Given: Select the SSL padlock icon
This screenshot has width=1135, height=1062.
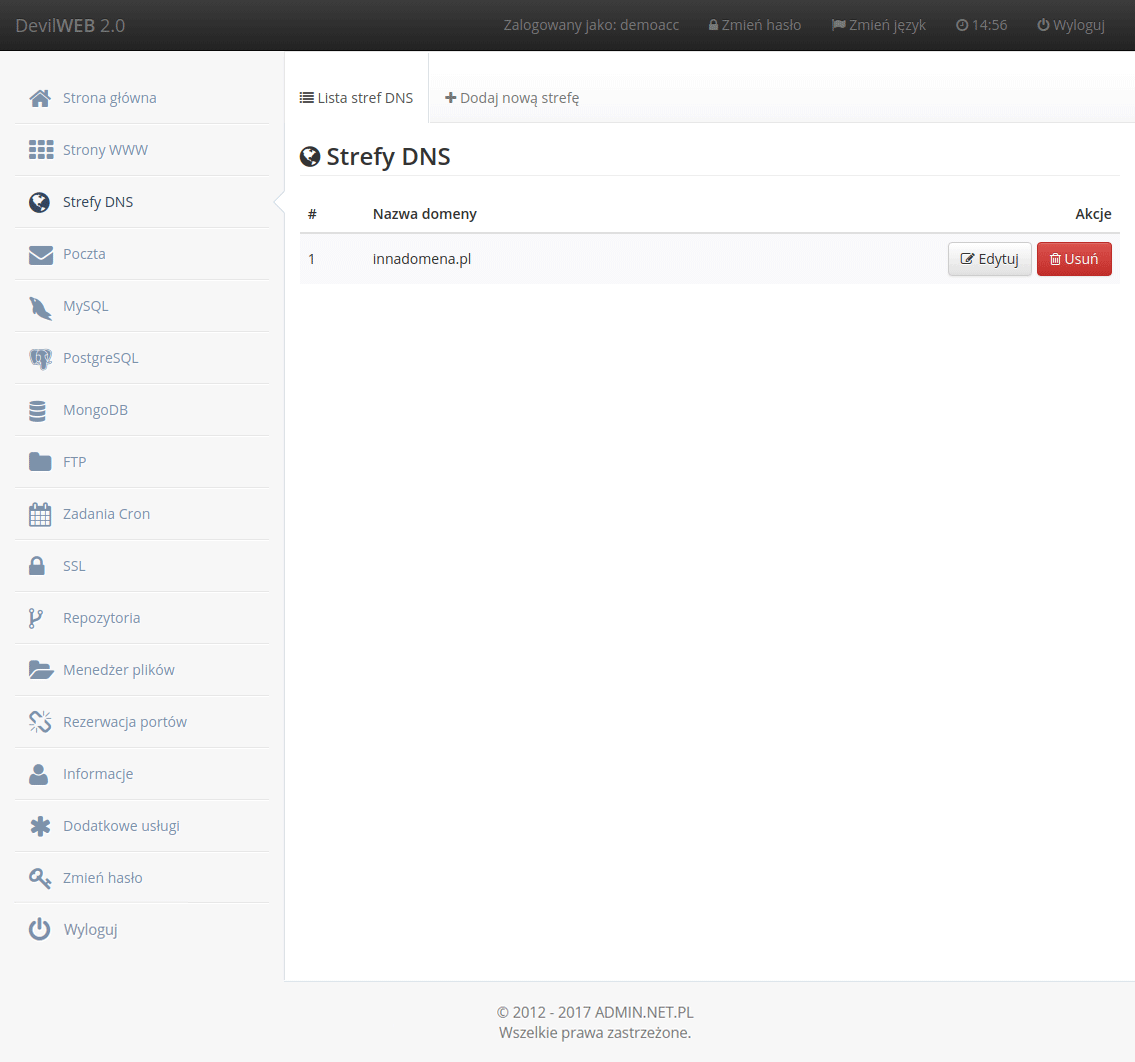Looking at the screenshot, I should [x=37, y=566].
